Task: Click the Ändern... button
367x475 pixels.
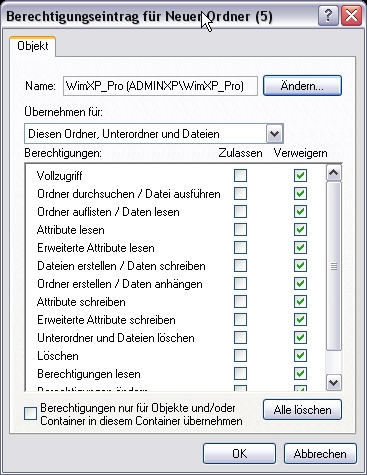Action: (x=302, y=86)
